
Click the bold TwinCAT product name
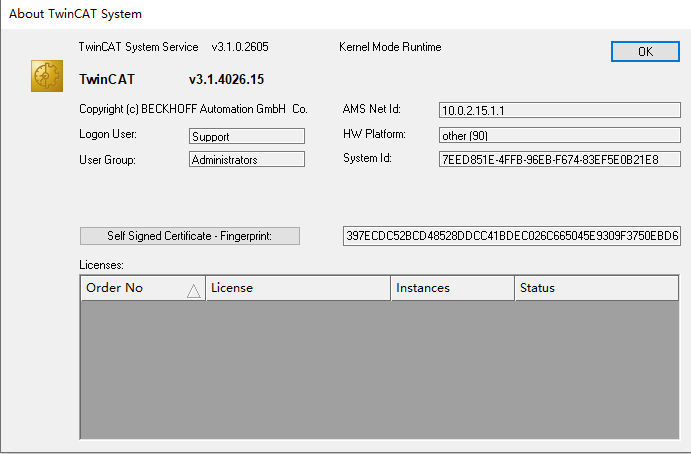(x=107, y=79)
